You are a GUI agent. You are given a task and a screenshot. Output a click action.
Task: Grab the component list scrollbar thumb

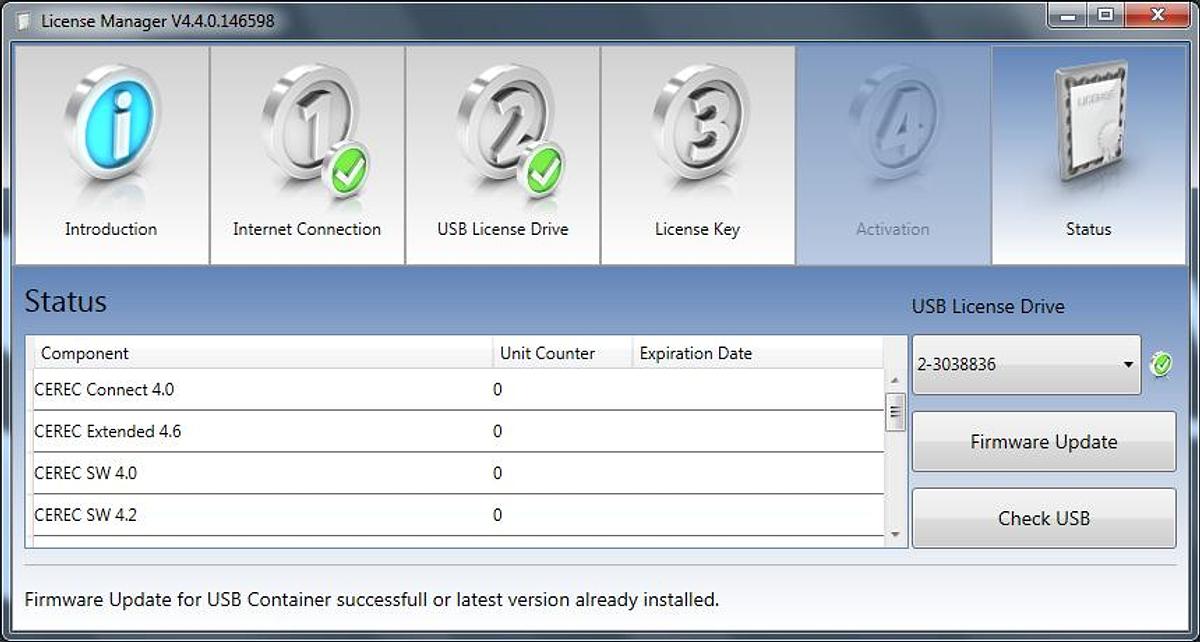pyautogui.click(x=895, y=411)
